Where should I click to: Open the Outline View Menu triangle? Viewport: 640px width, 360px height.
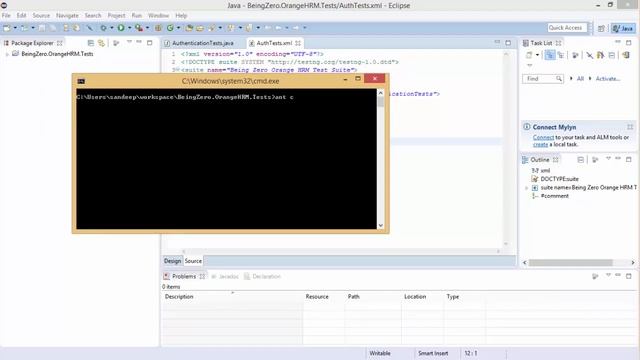[x=608, y=159]
